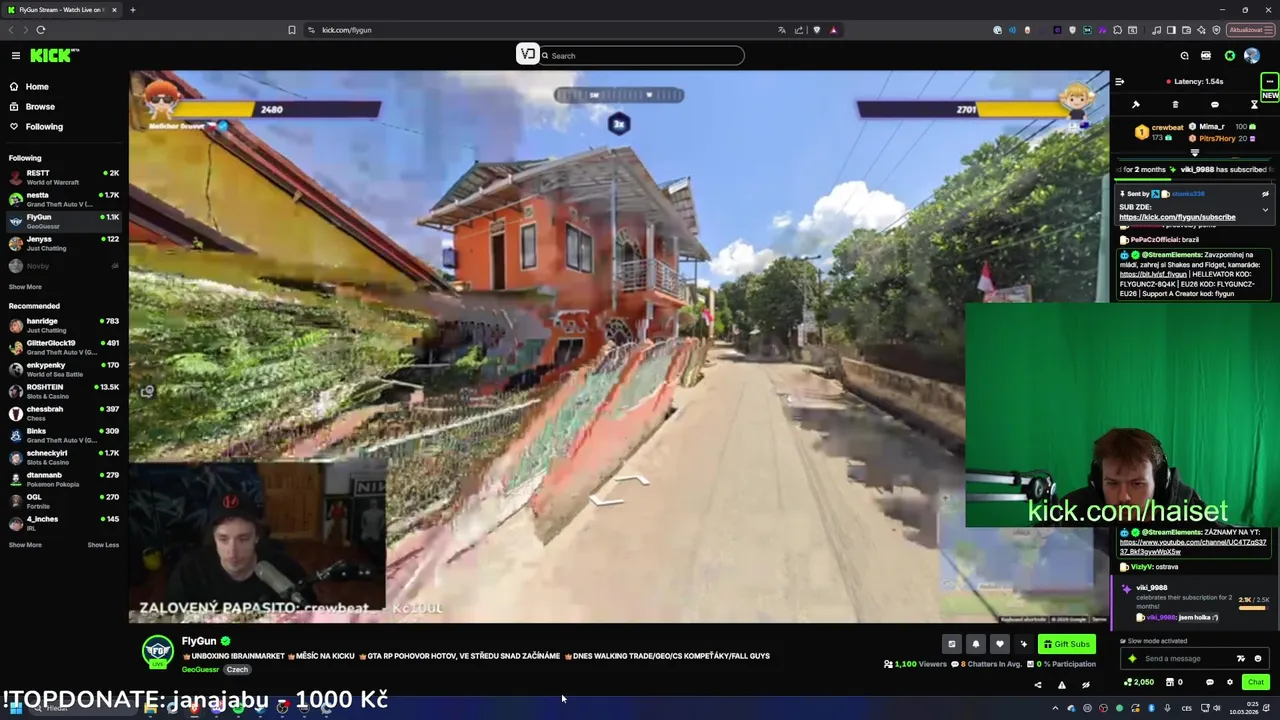Click the green Chat send button
Screen dimensions: 1280x720
tap(1256, 682)
